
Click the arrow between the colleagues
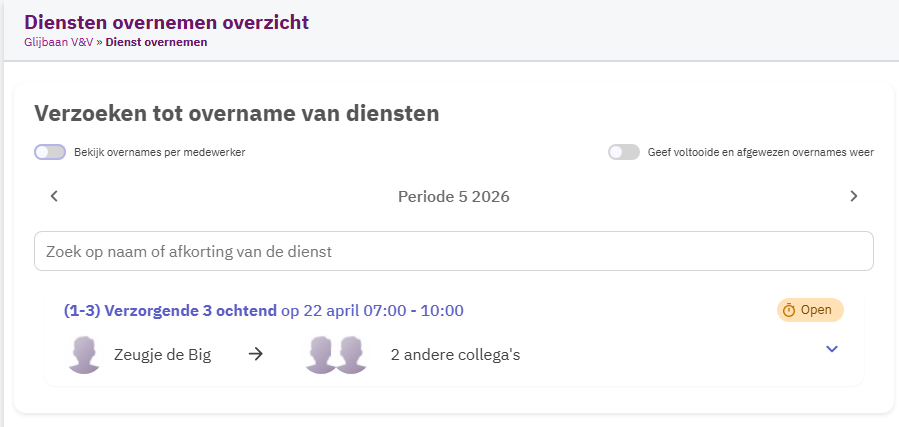[255, 354]
